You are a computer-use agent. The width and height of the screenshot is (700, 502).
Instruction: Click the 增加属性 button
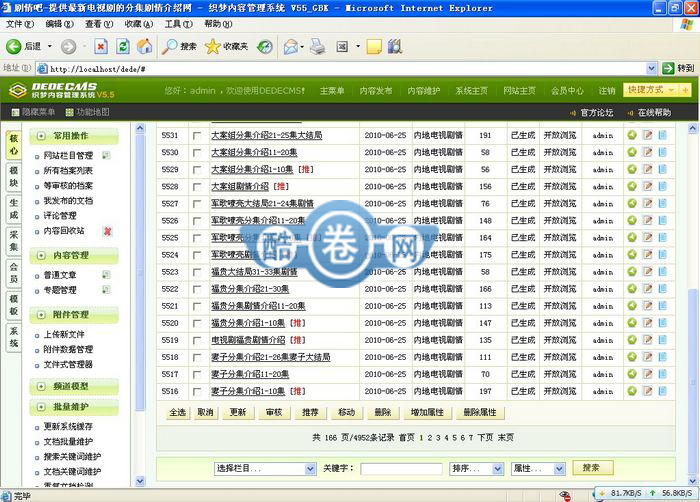[x=427, y=412]
